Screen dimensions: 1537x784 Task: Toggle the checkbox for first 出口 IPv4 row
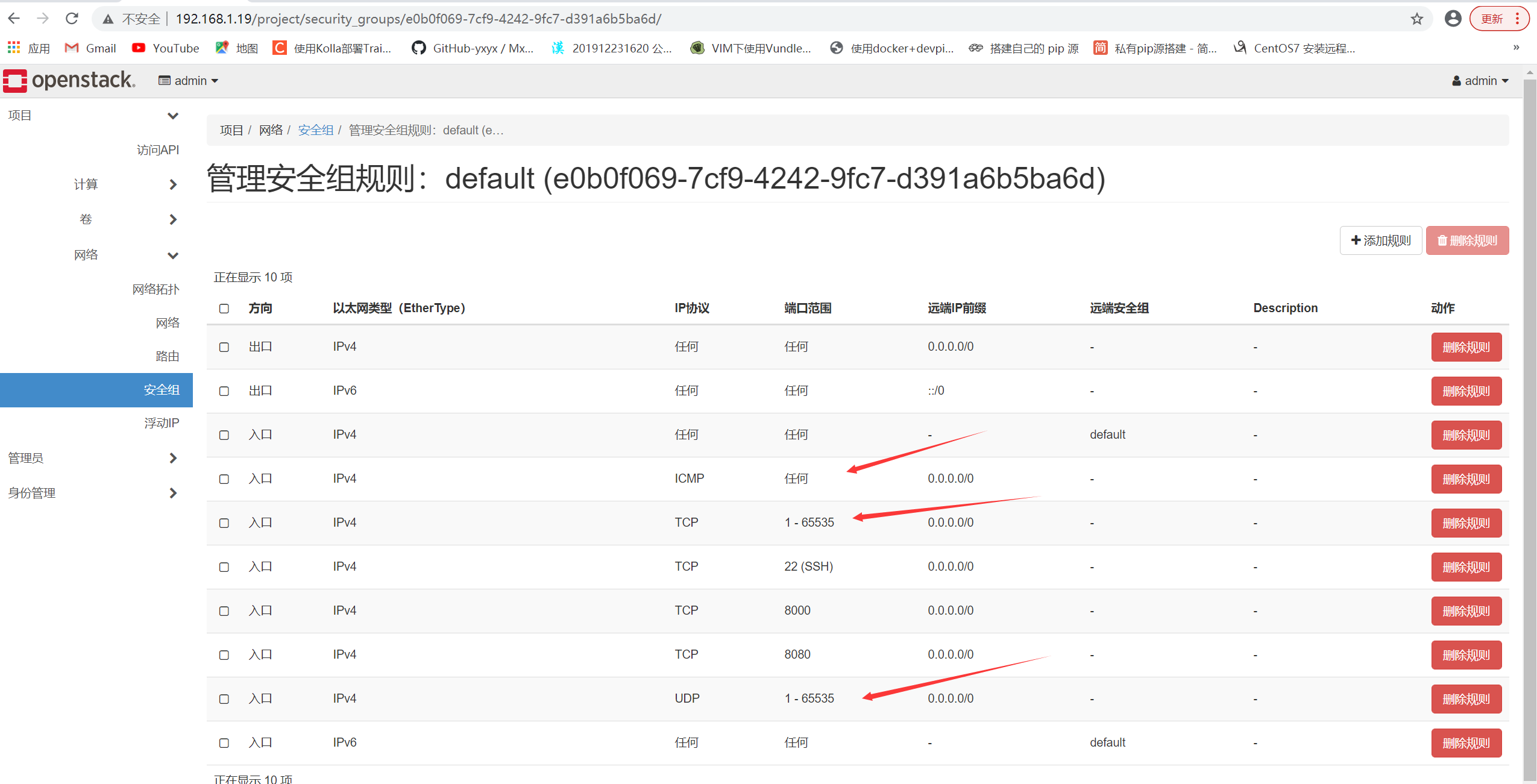(x=225, y=346)
